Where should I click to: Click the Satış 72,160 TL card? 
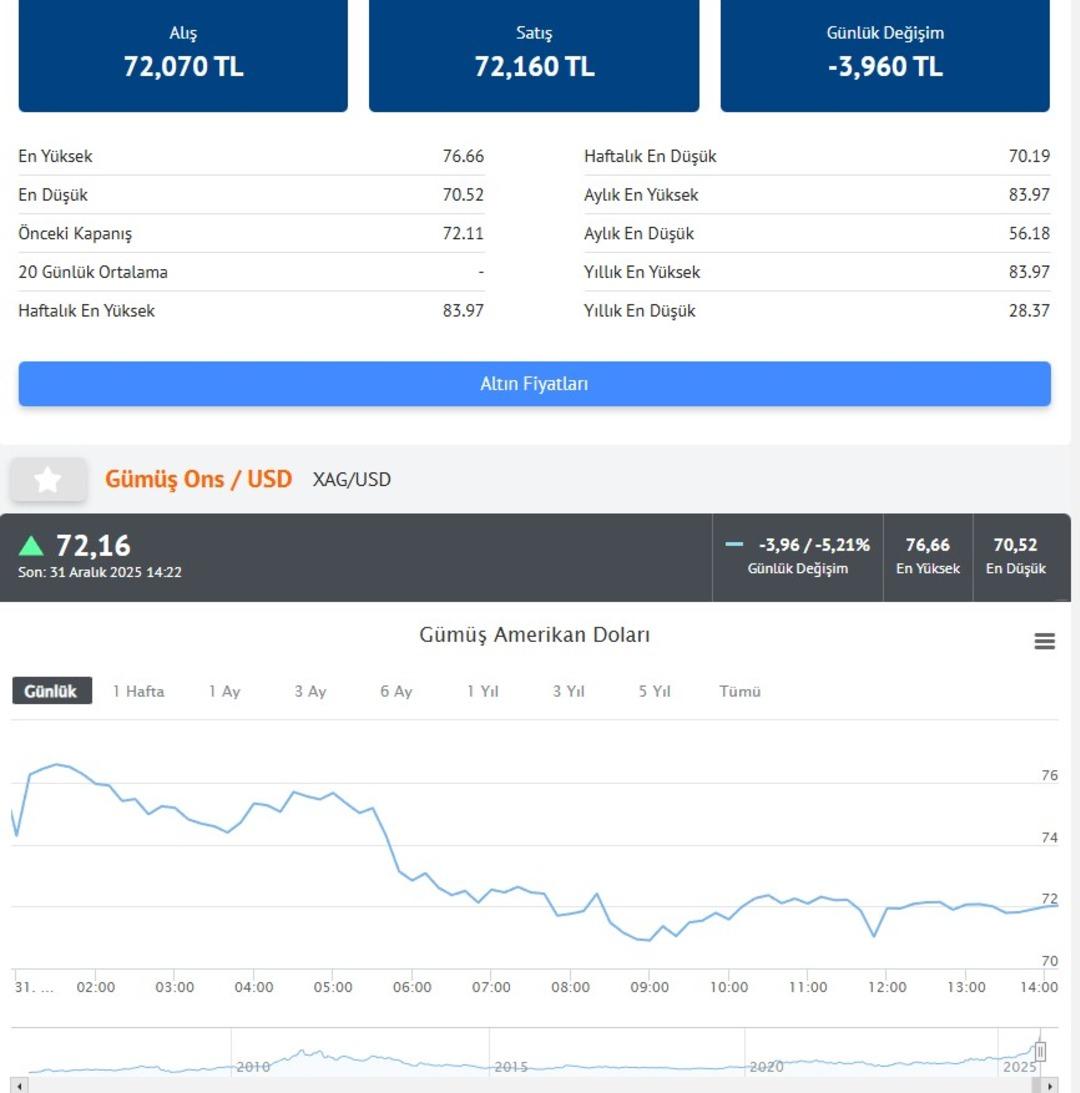click(x=534, y=55)
